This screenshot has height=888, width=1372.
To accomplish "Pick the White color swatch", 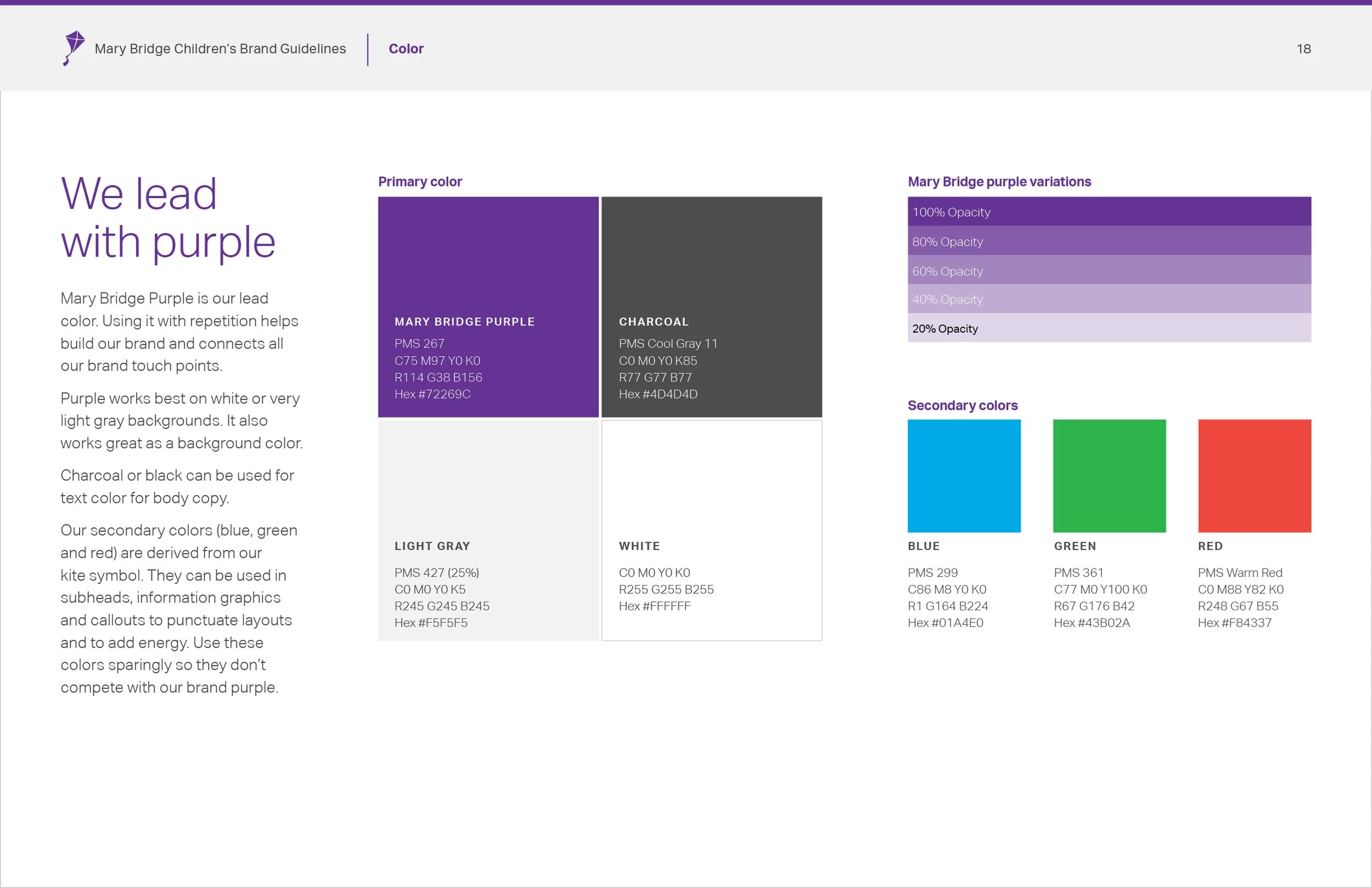I will tap(711, 530).
